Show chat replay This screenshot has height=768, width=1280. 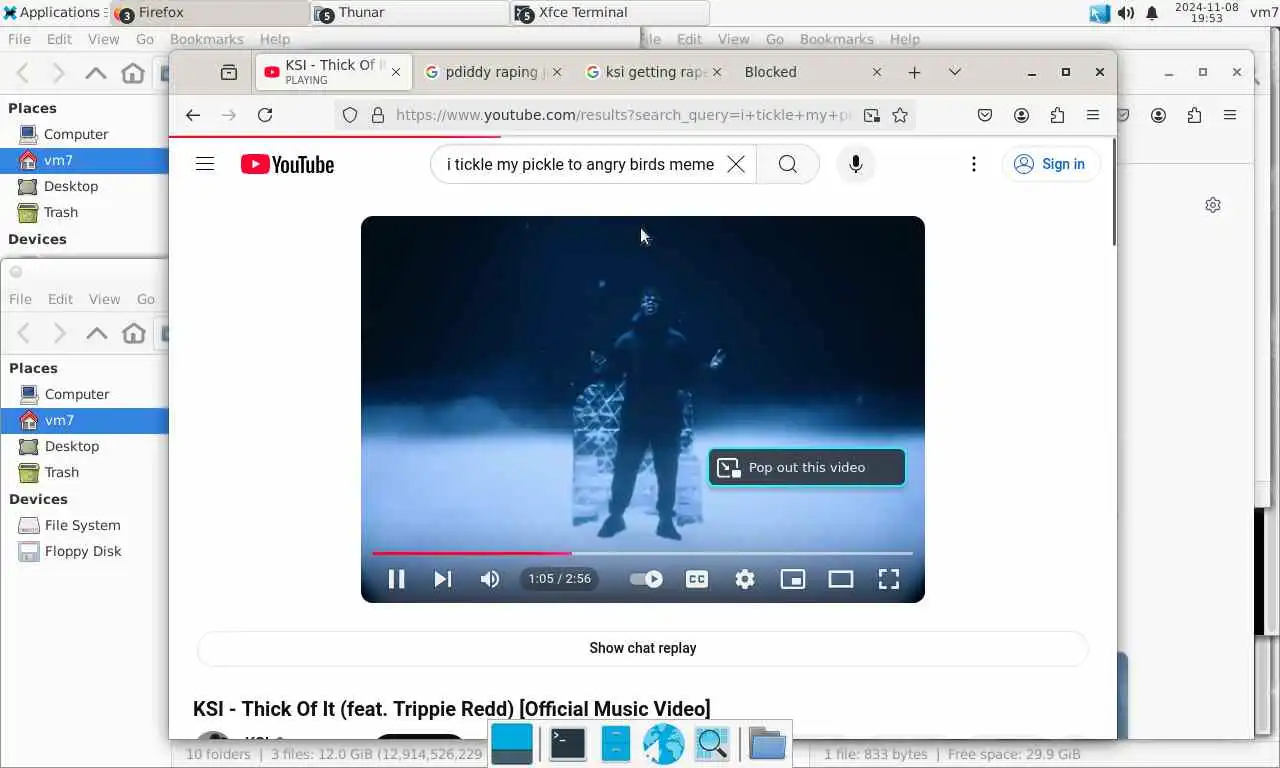click(643, 648)
